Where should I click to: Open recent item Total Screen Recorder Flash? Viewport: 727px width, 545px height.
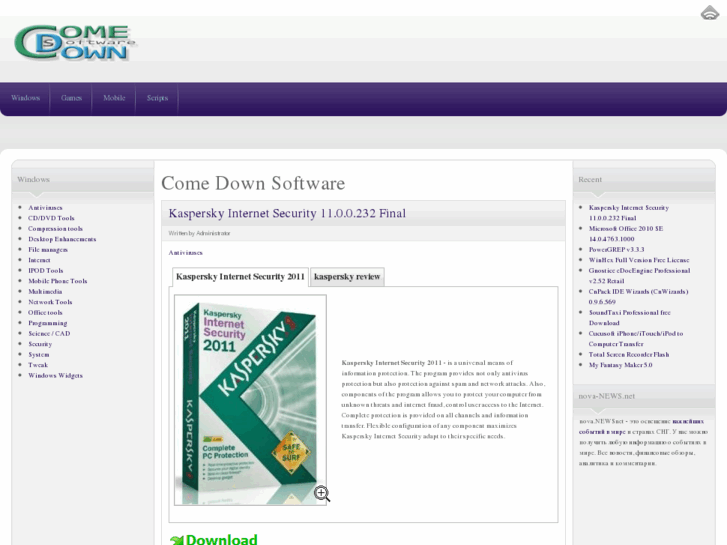pyautogui.click(x=629, y=354)
